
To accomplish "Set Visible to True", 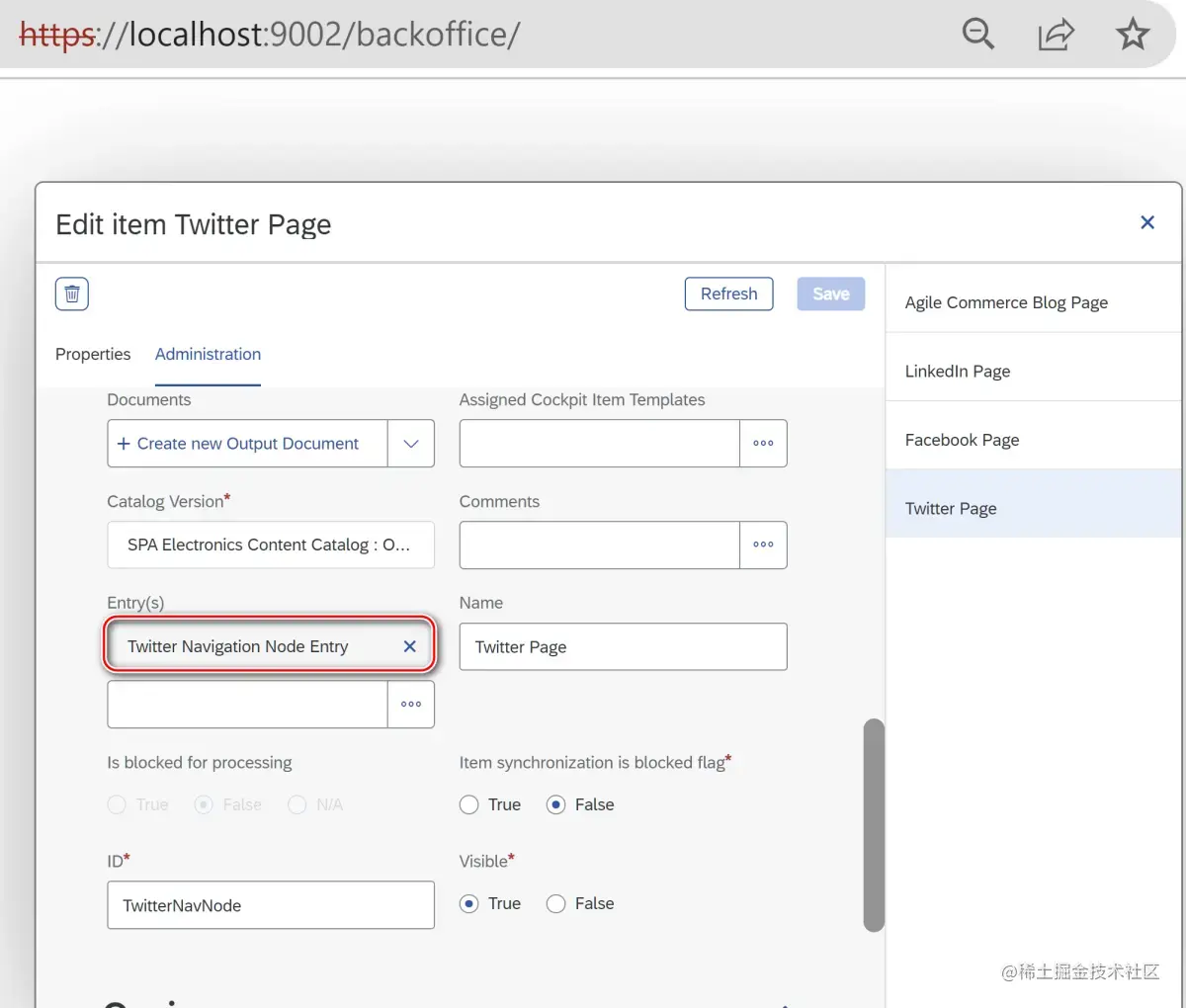I will tap(469, 903).
